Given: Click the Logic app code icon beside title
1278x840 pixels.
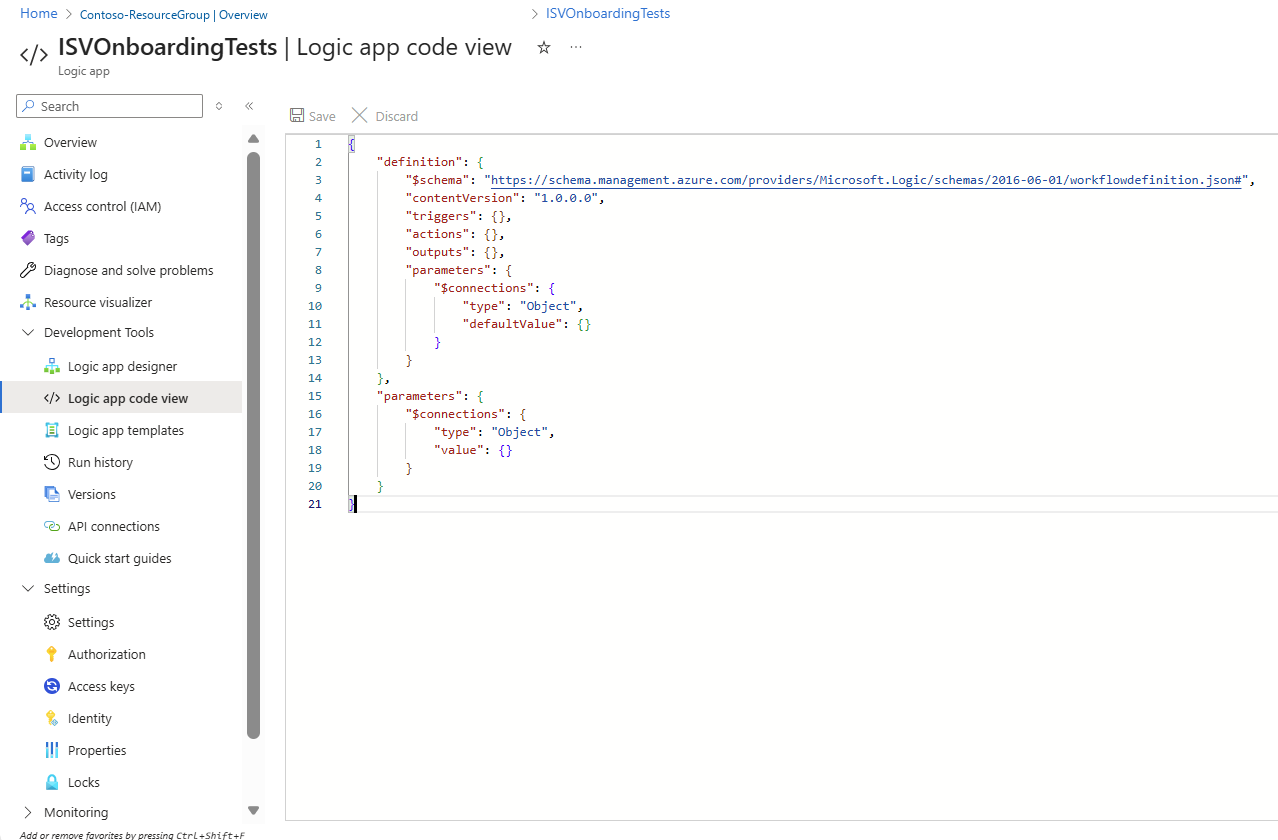Looking at the screenshot, I should tap(34, 55).
